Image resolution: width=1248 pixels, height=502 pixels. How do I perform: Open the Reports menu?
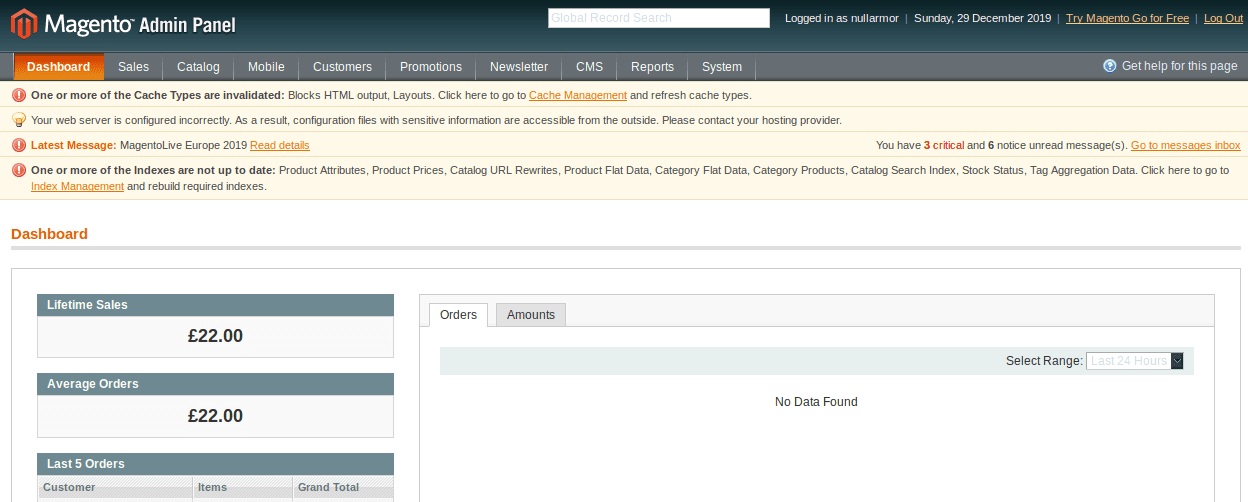(652, 67)
